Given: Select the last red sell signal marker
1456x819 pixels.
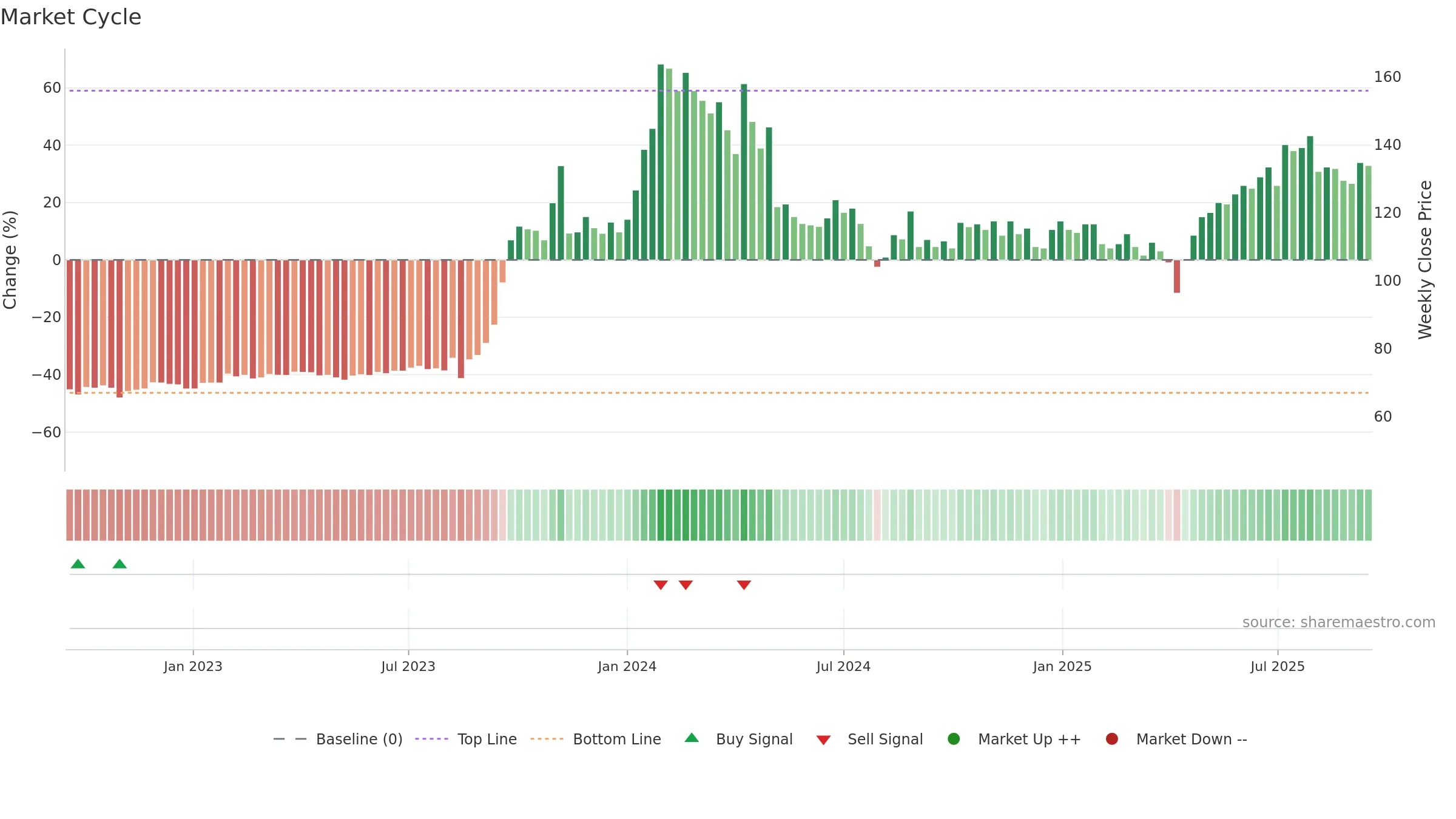Looking at the screenshot, I should point(744,585).
